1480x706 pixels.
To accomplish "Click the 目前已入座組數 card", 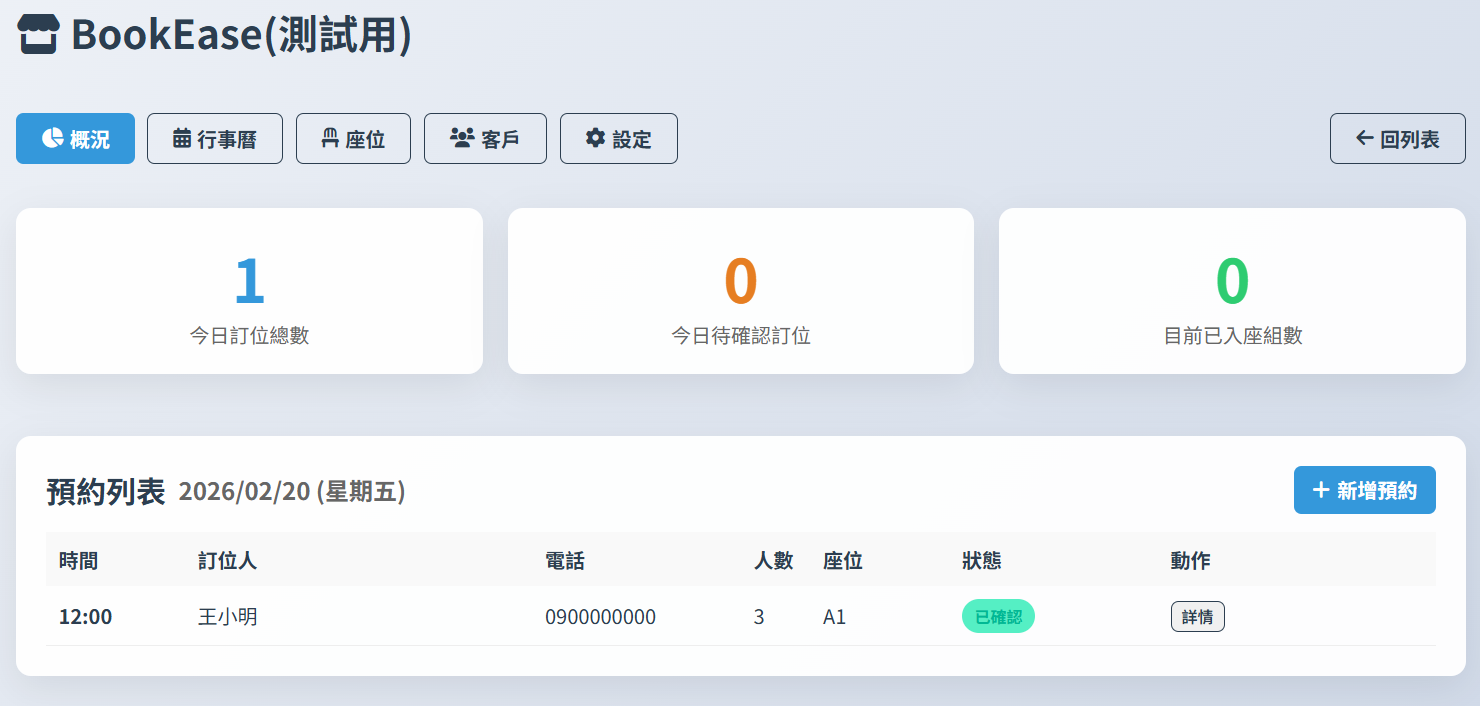I will pyautogui.click(x=1231, y=291).
